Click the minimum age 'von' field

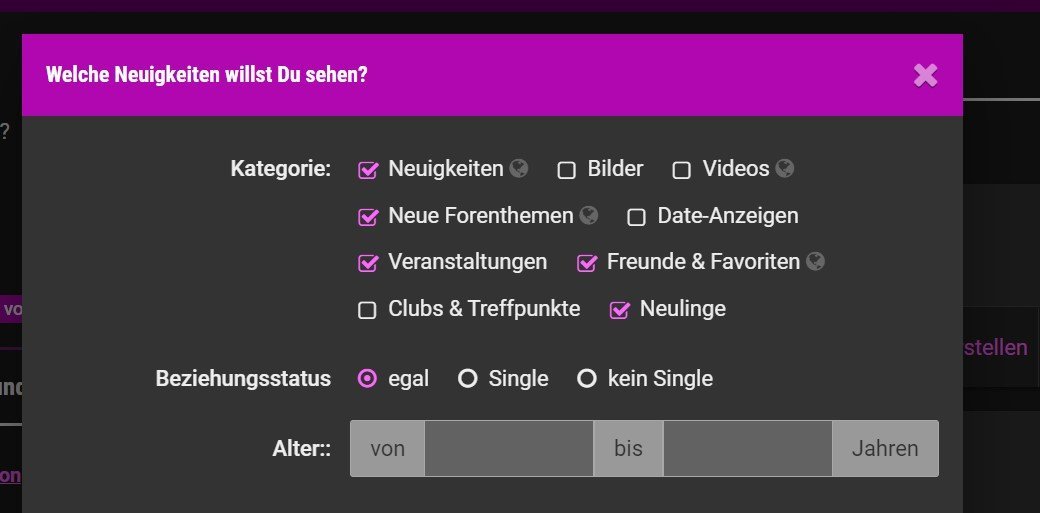pyautogui.click(x=509, y=449)
